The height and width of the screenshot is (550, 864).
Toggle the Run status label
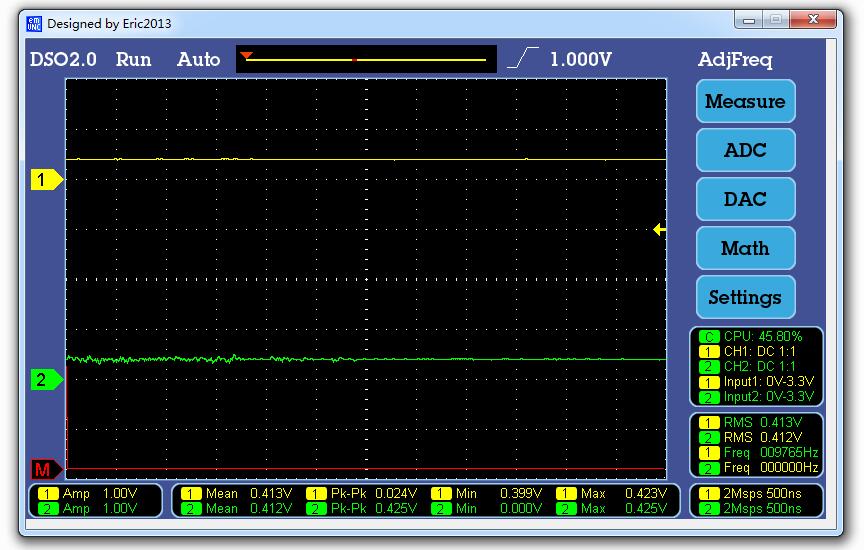click(x=133, y=59)
